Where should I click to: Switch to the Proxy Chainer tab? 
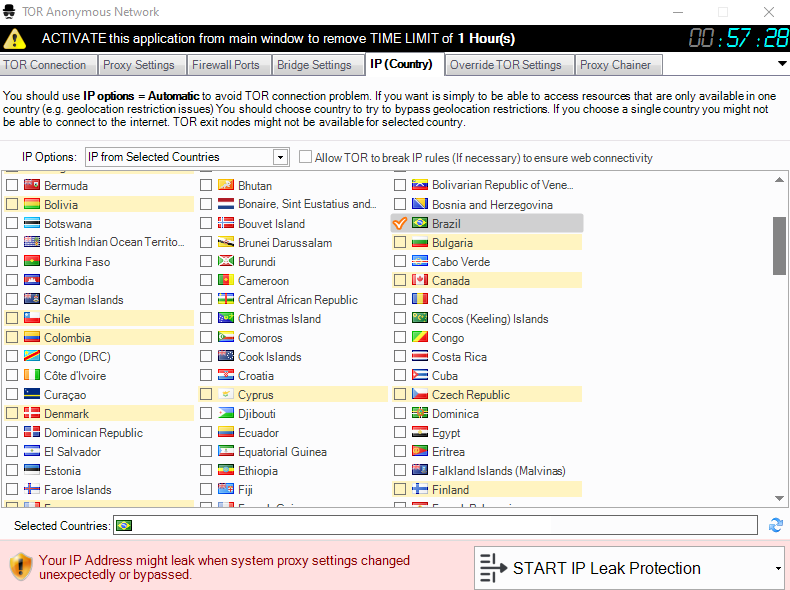coord(618,65)
